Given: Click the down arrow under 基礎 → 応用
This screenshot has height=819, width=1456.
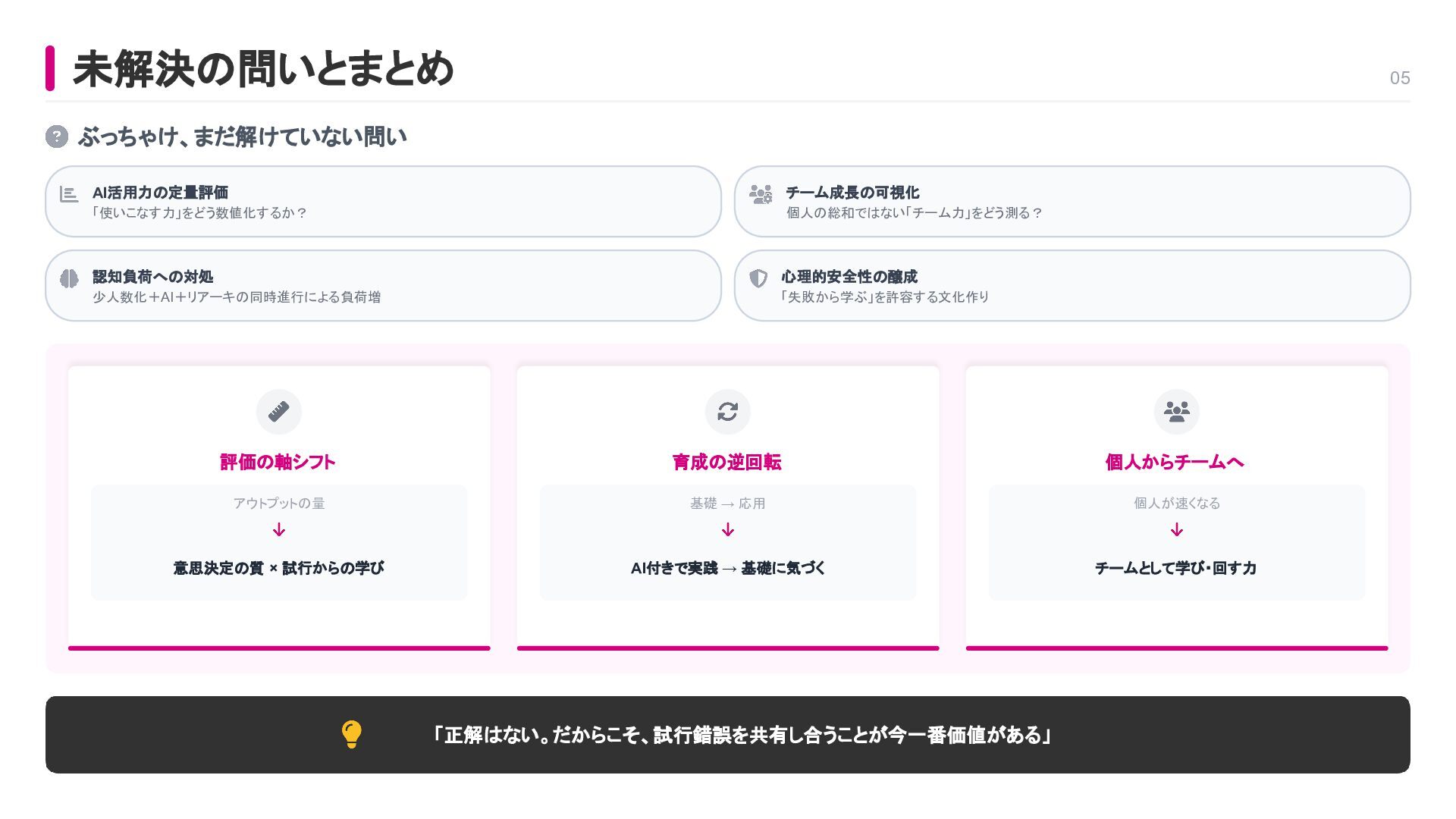Looking at the screenshot, I should (x=728, y=530).
